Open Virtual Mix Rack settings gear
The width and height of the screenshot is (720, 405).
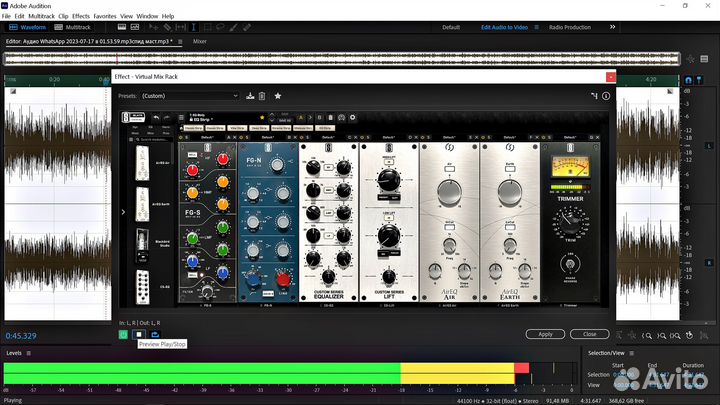[x=353, y=118]
